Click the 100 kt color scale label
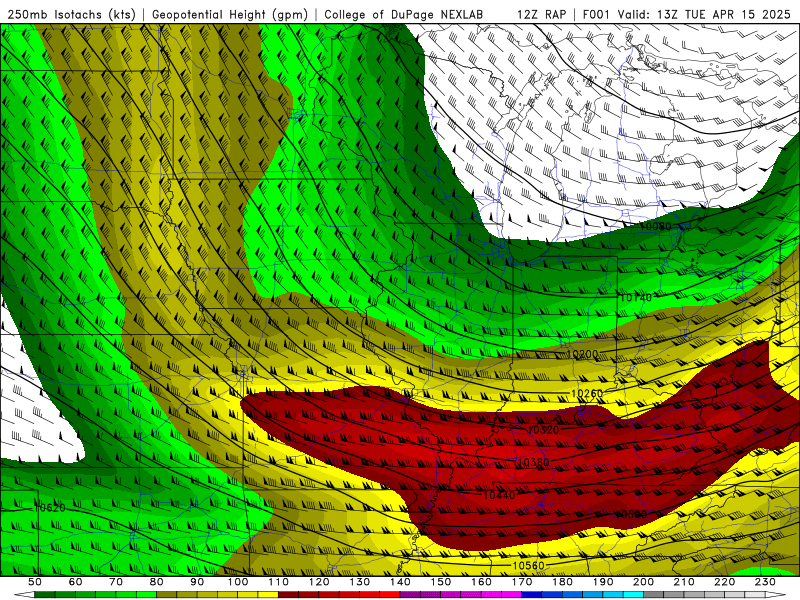Viewport: 800px width, 600px height. pyautogui.click(x=238, y=582)
